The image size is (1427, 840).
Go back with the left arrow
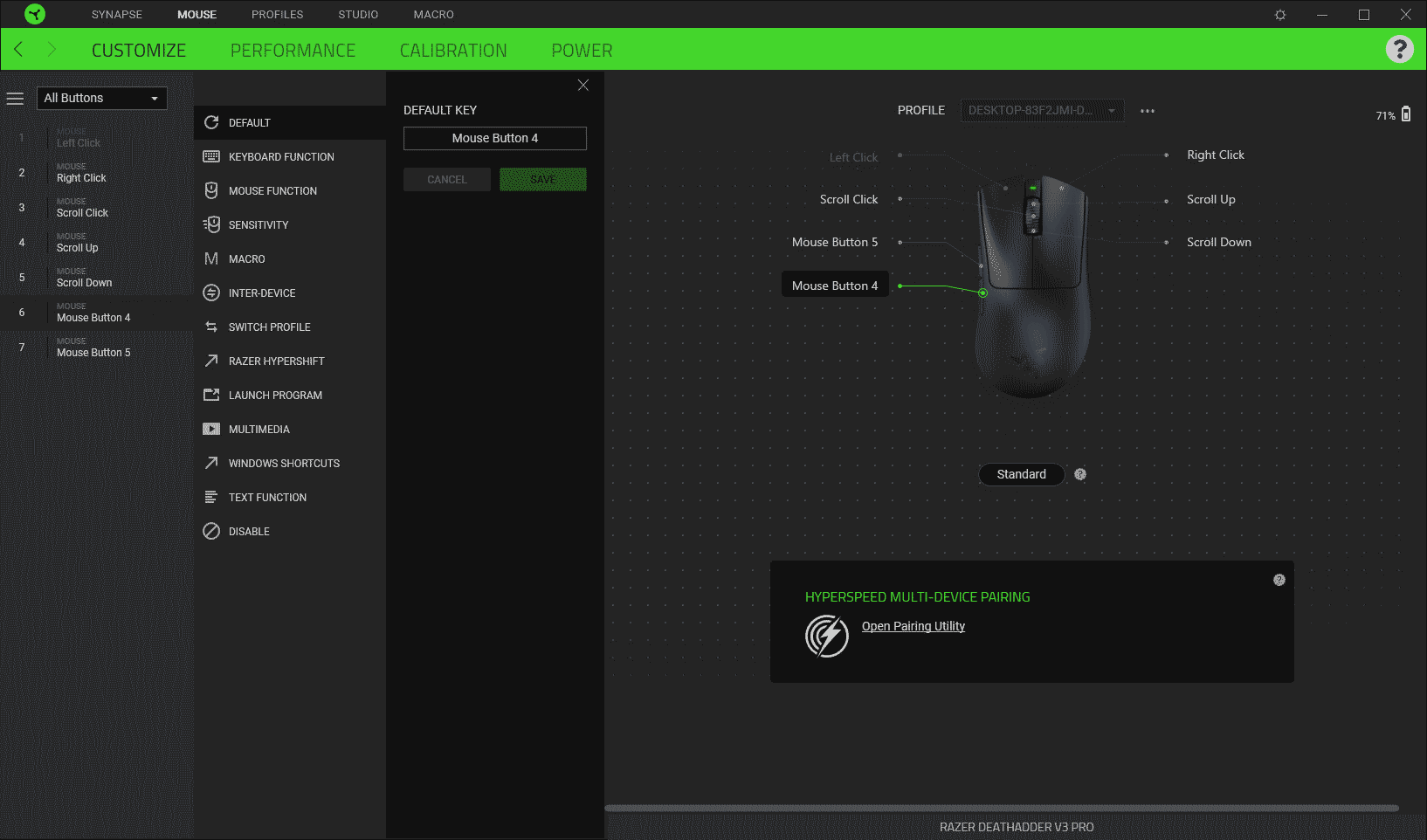[18, 49]
